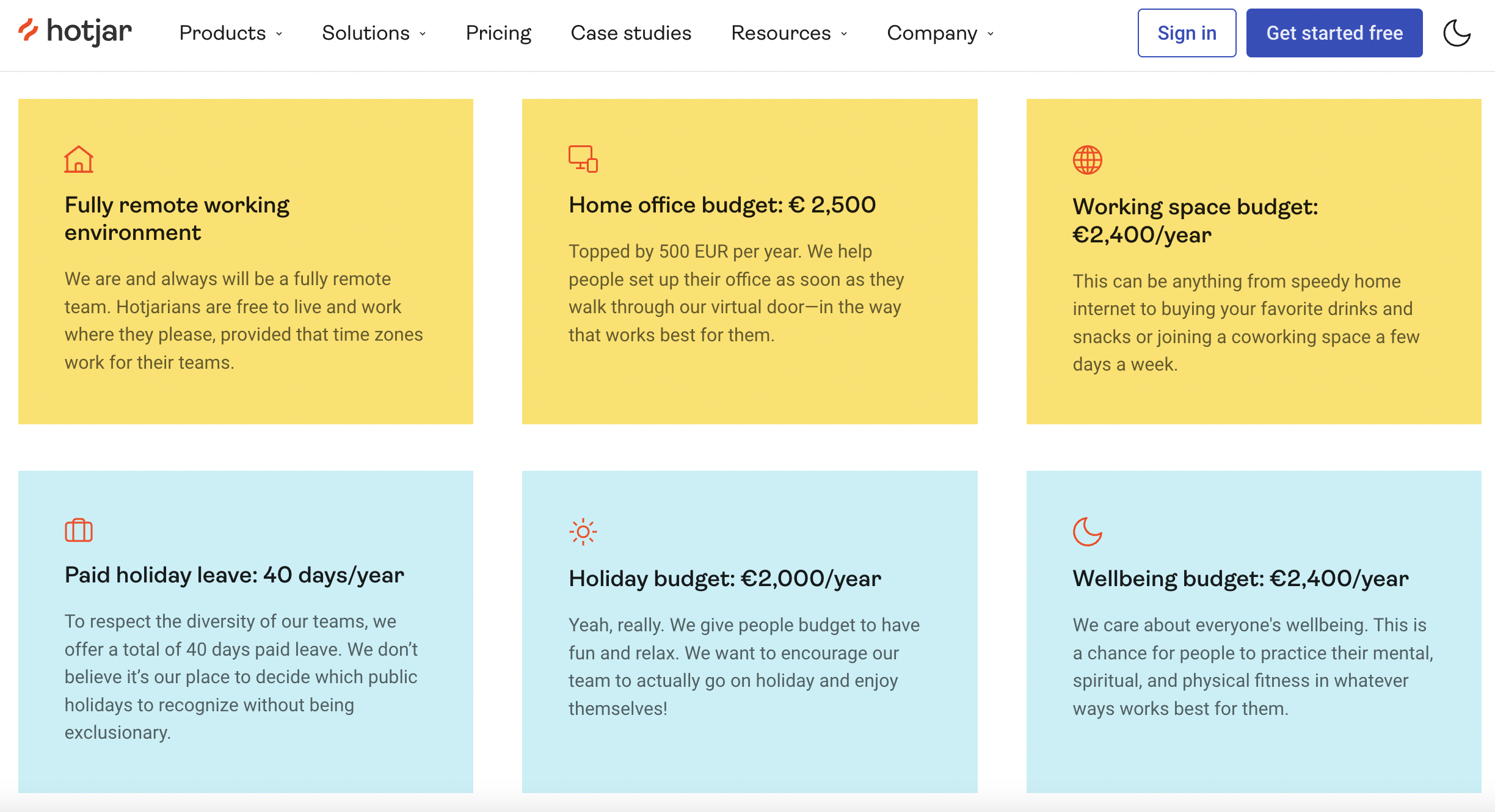Click the Paid holiday leave: 40 days/year heading

point(235,575)
